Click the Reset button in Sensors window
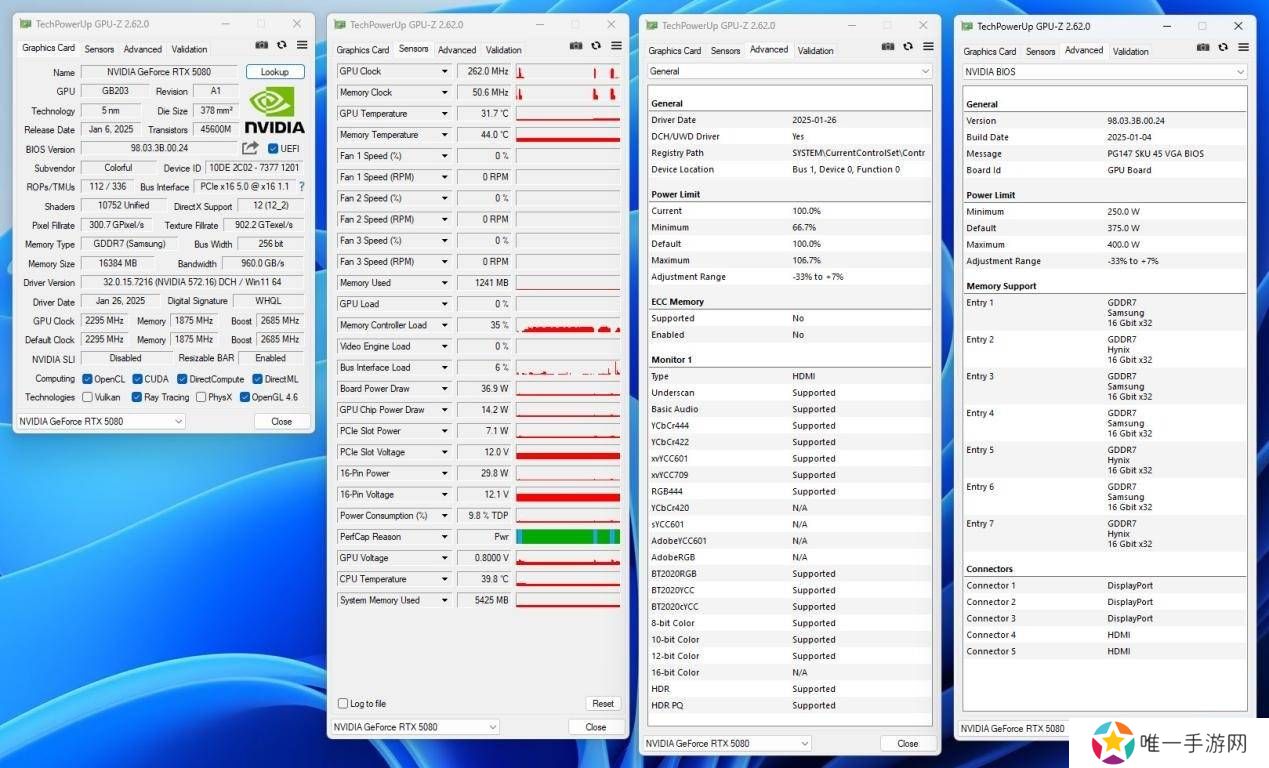The height and width of the screenshot is (768, 1269). point(603,704)
